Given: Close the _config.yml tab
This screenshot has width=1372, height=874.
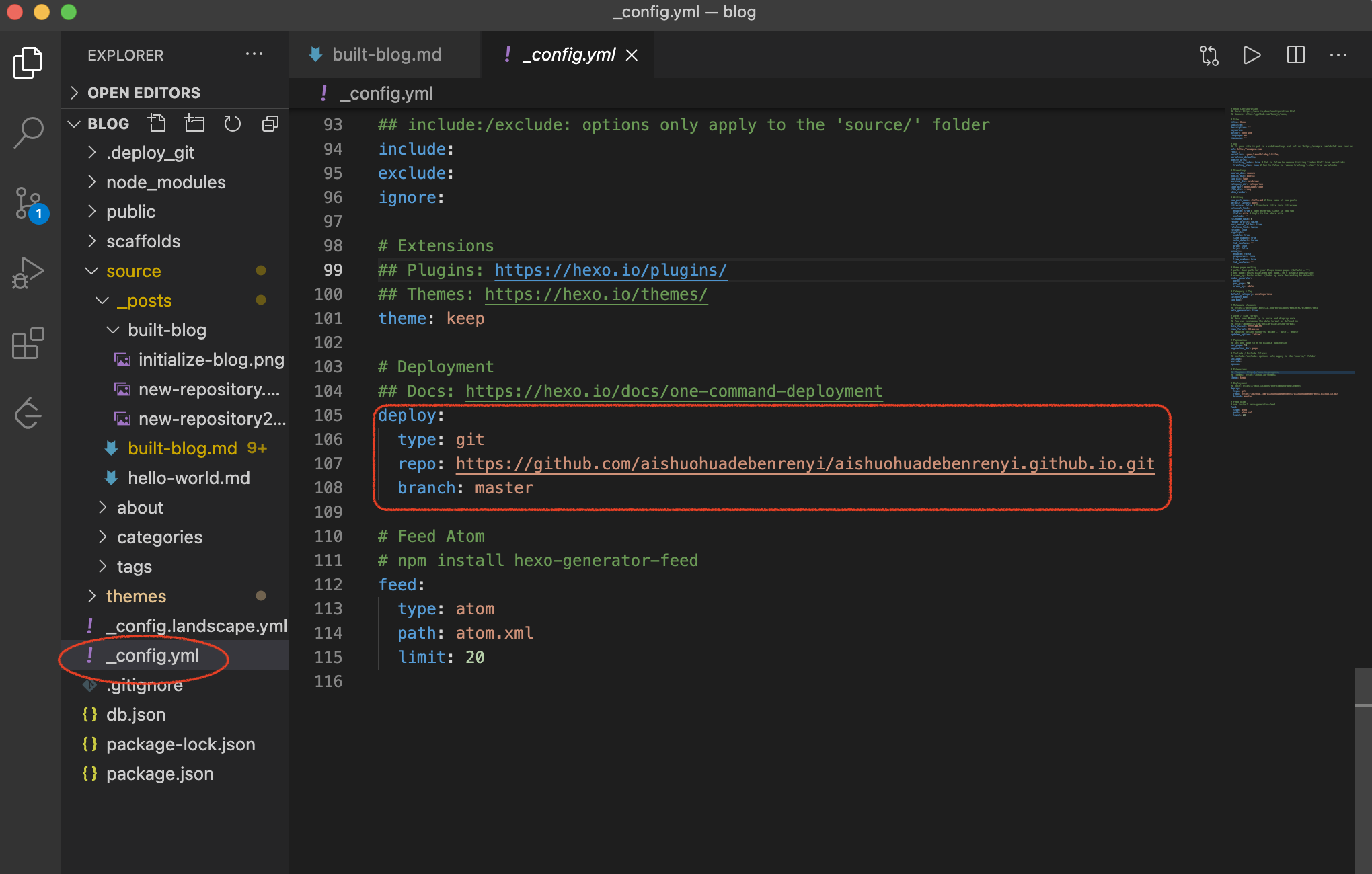Looking at the screenshot, I should point(632,55).
